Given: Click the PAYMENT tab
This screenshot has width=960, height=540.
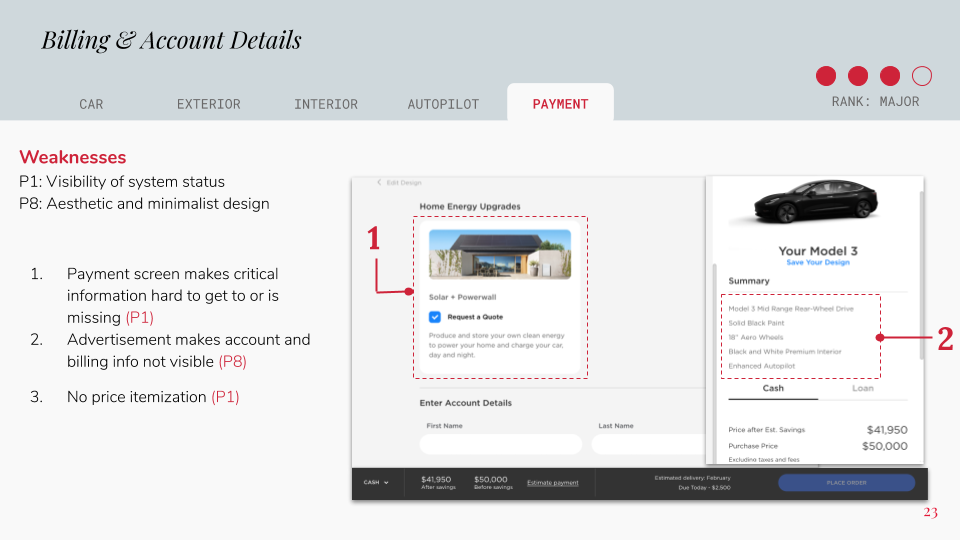Looking at the screenshot, I should [x=560, y=103].
